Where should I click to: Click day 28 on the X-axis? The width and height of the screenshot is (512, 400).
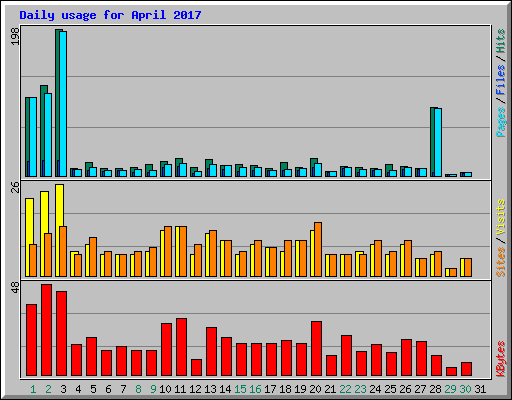pyautogui.click(x=435, y=389)
